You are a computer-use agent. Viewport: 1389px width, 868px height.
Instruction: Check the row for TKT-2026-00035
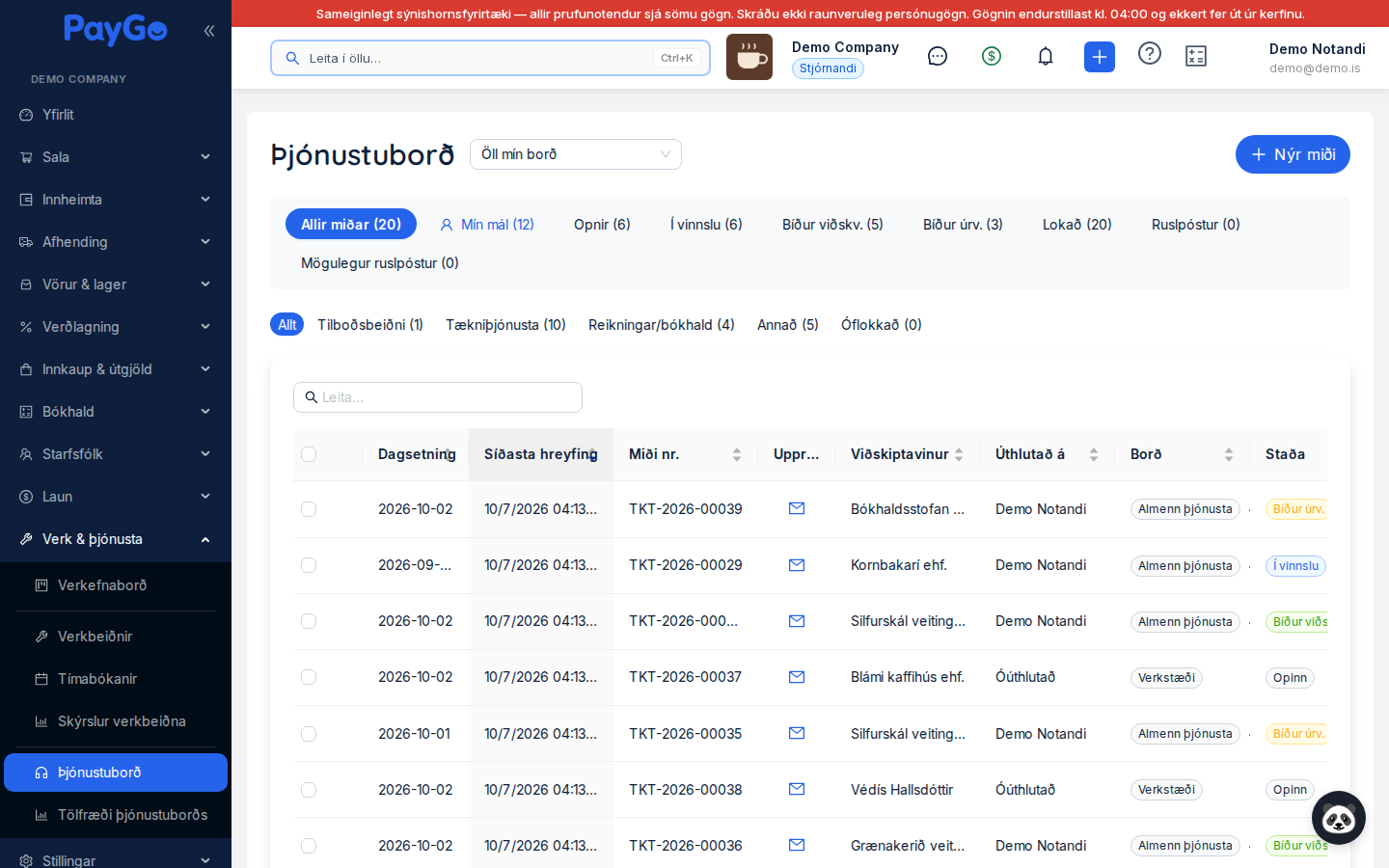pyautogui.click(x=309, y=734)
